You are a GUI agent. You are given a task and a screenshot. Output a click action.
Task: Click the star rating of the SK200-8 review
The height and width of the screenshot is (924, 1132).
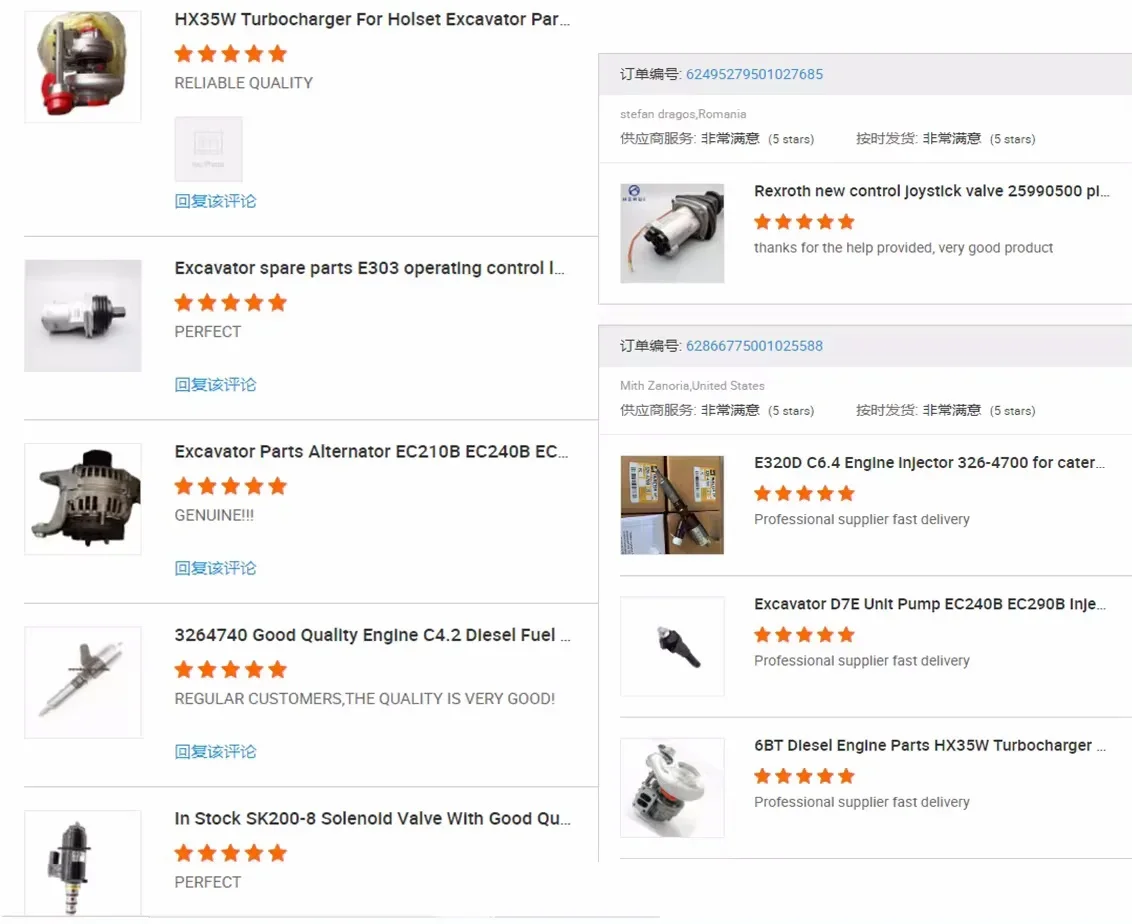[230, 853]
